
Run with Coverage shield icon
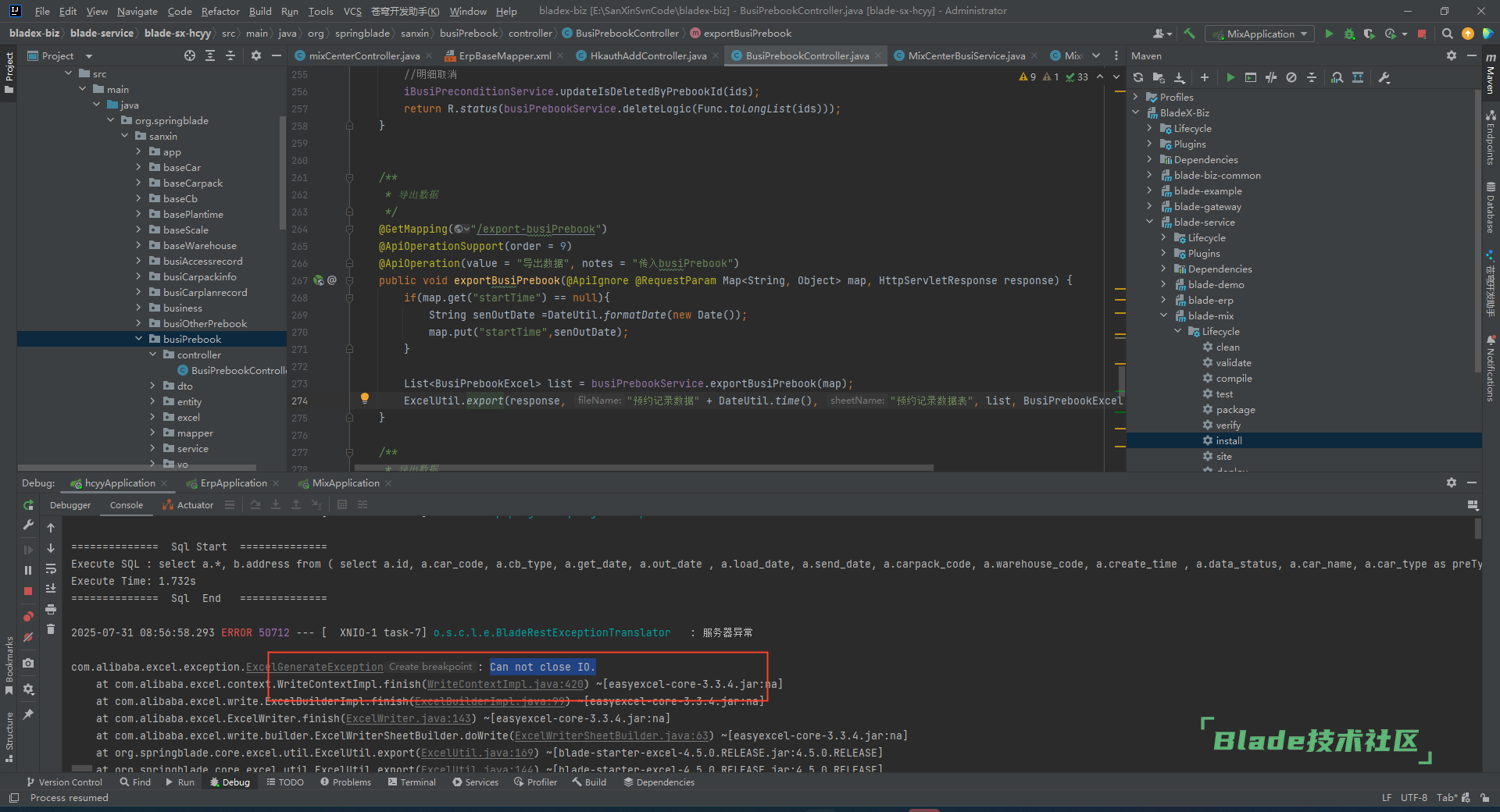tap(1369, 34)
